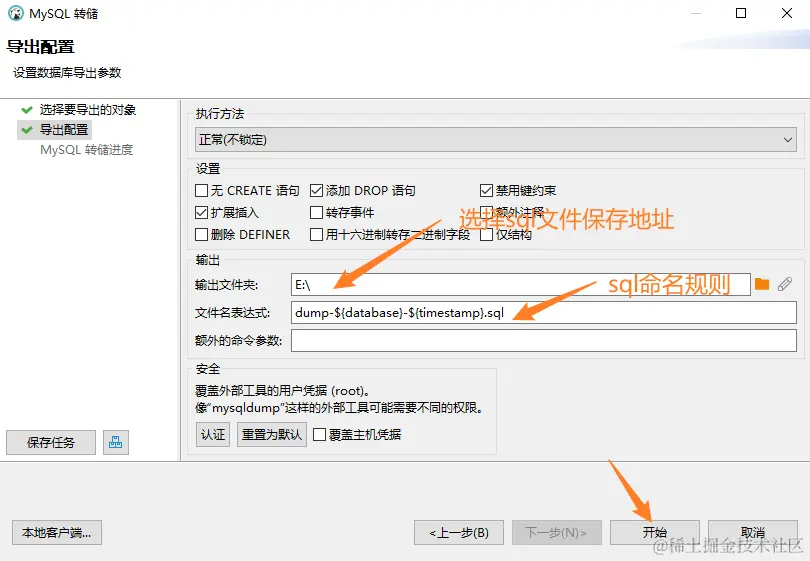The height and width of the screenshot is (561, 810).
Task: Click the pencil edit variables icon
Action: (785, 284)
